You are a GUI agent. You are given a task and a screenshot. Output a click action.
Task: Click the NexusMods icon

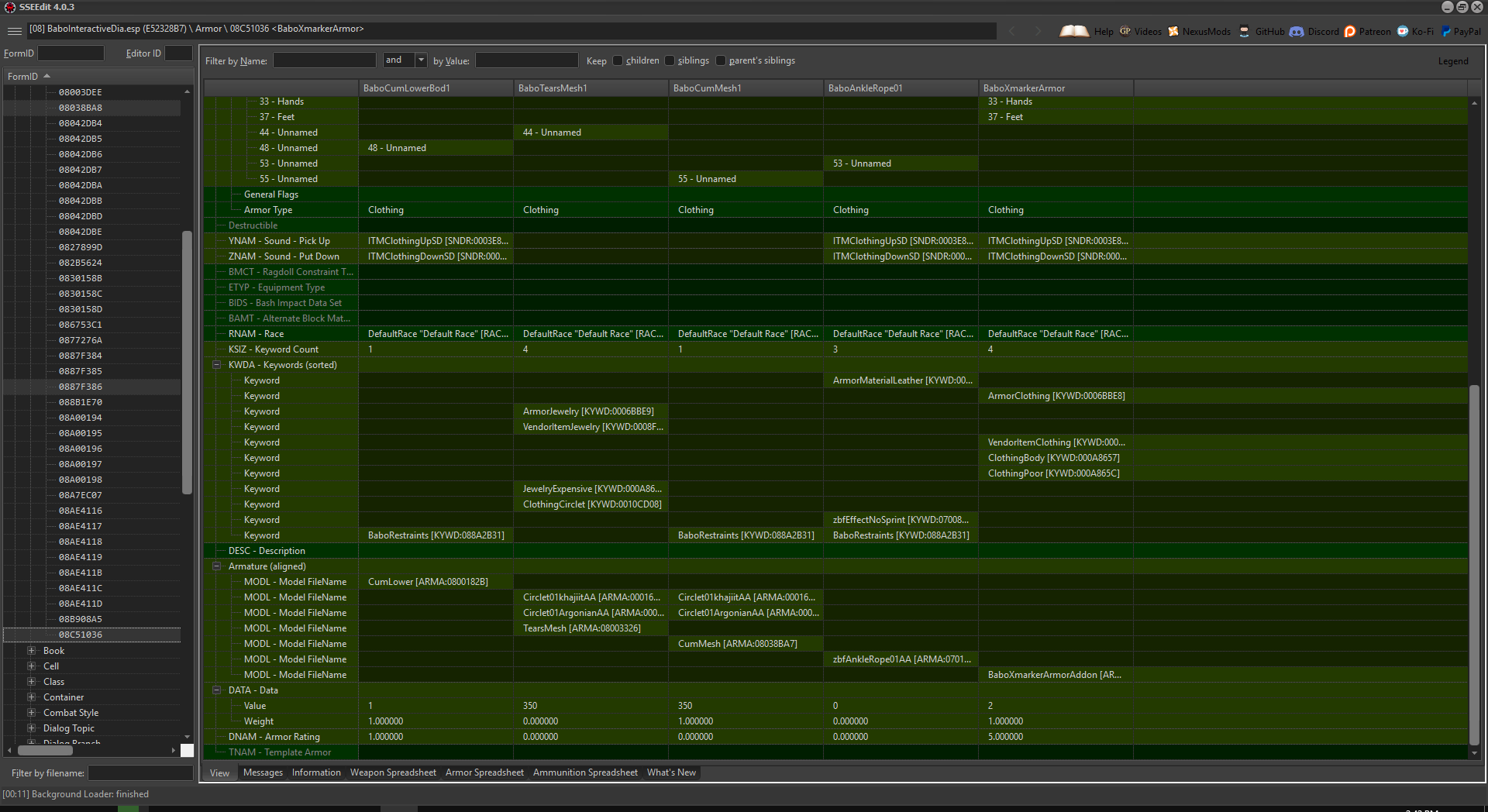[x=1173, y=31]
